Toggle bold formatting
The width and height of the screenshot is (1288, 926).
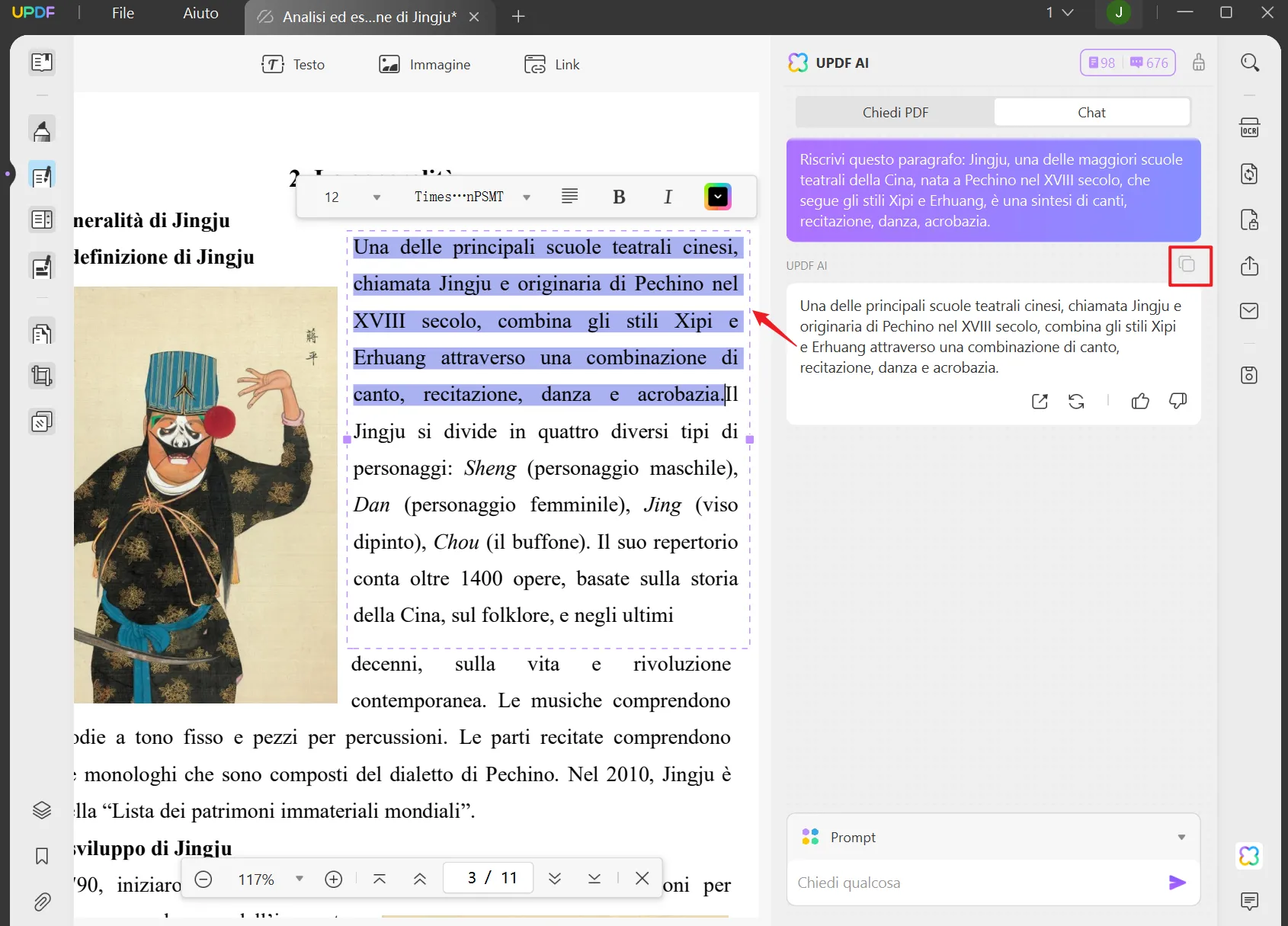(x=619, y=197)
